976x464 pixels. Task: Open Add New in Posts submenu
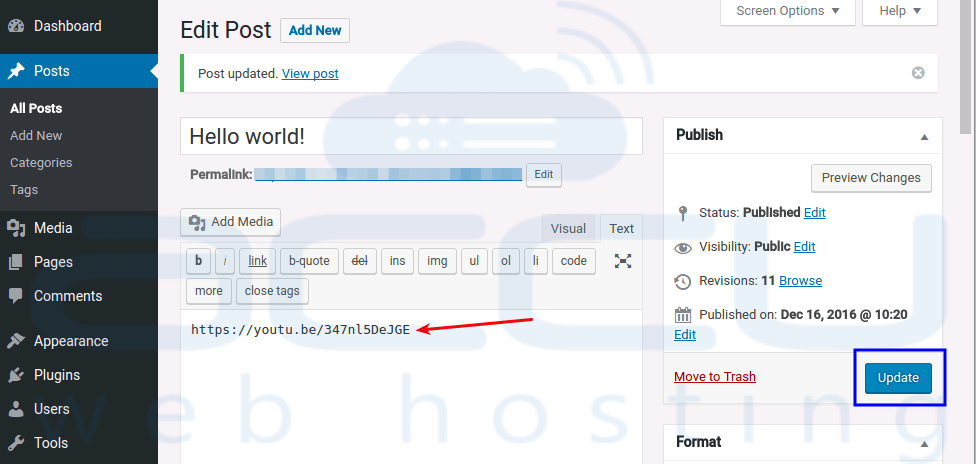click(36, 136)
